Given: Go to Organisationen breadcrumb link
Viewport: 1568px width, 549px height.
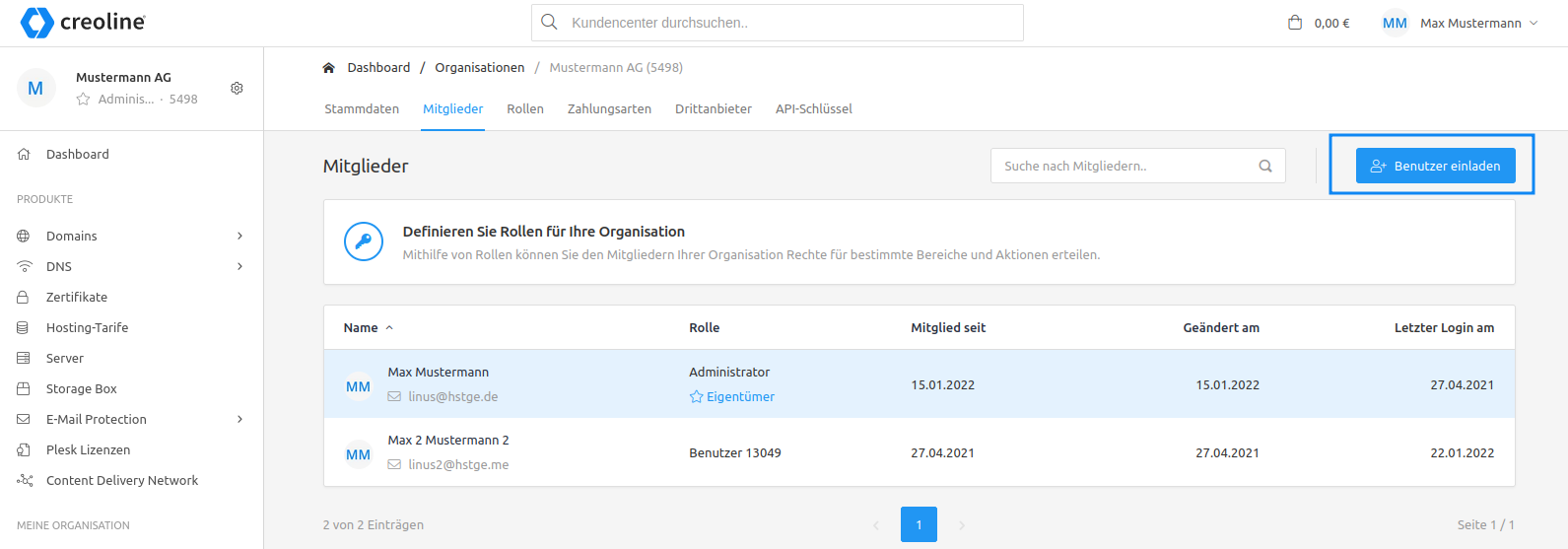Looking at the screenshot, I should coord(480,68).
